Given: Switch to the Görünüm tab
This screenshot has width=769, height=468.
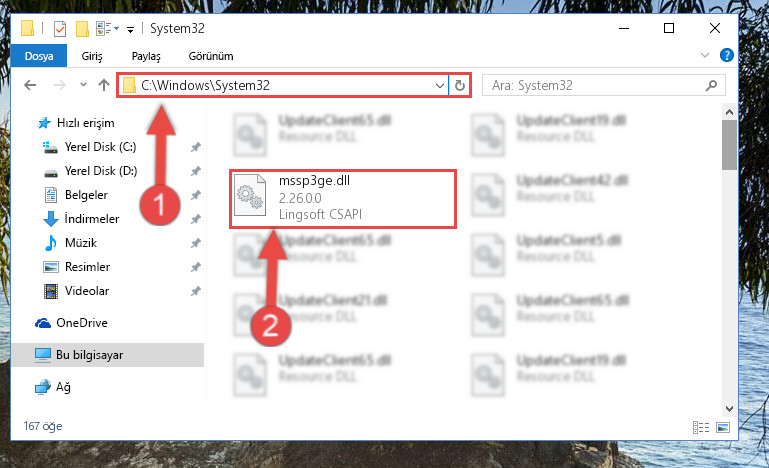Looking at the screenshot, I should (x=211, y=56).
